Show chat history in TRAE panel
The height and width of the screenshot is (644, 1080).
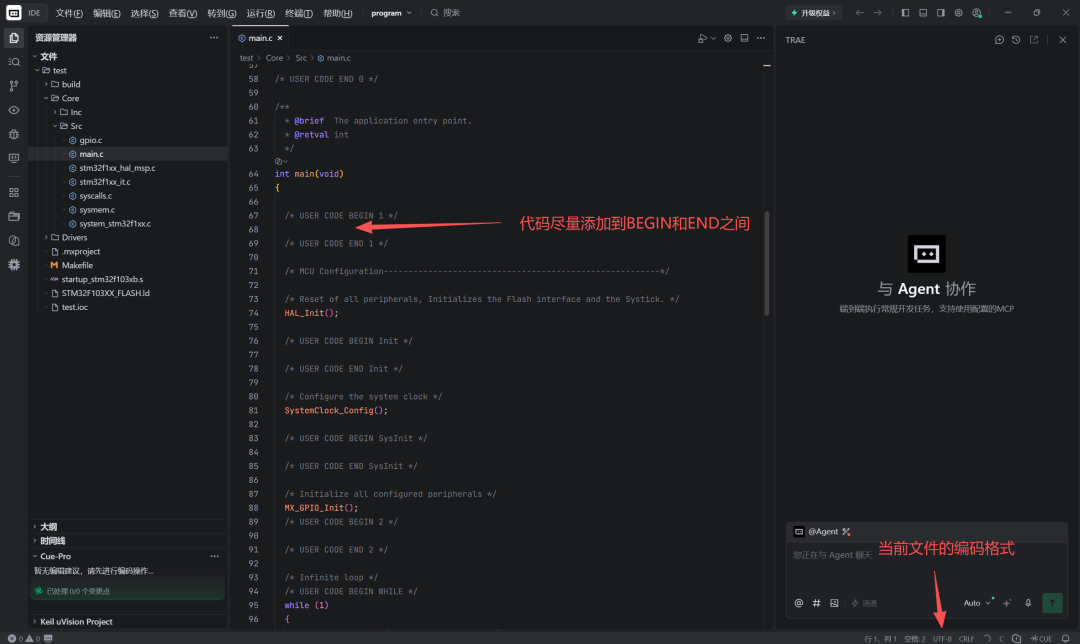(1016, 40)
